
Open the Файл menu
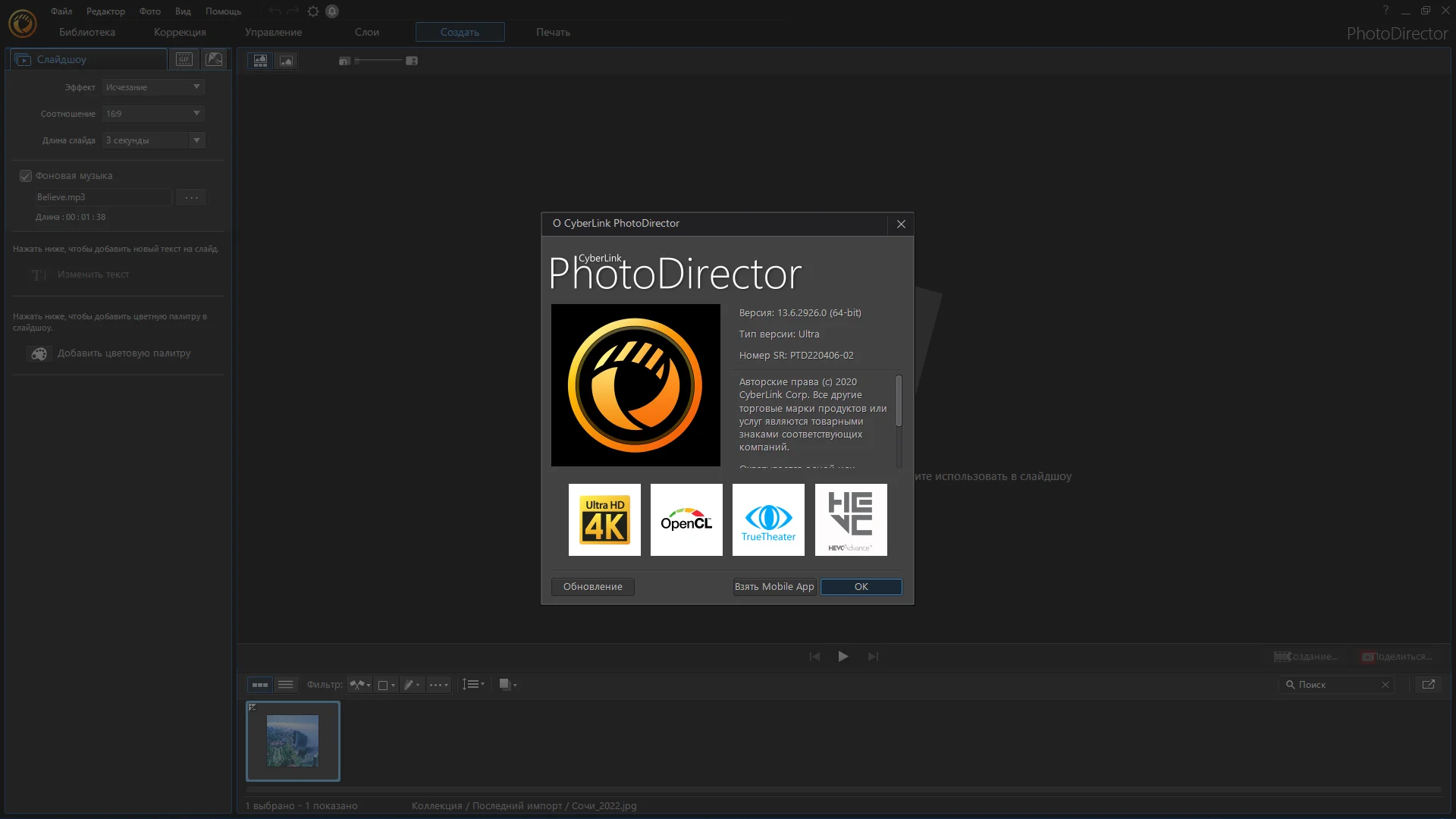click(x=61, y=11)
